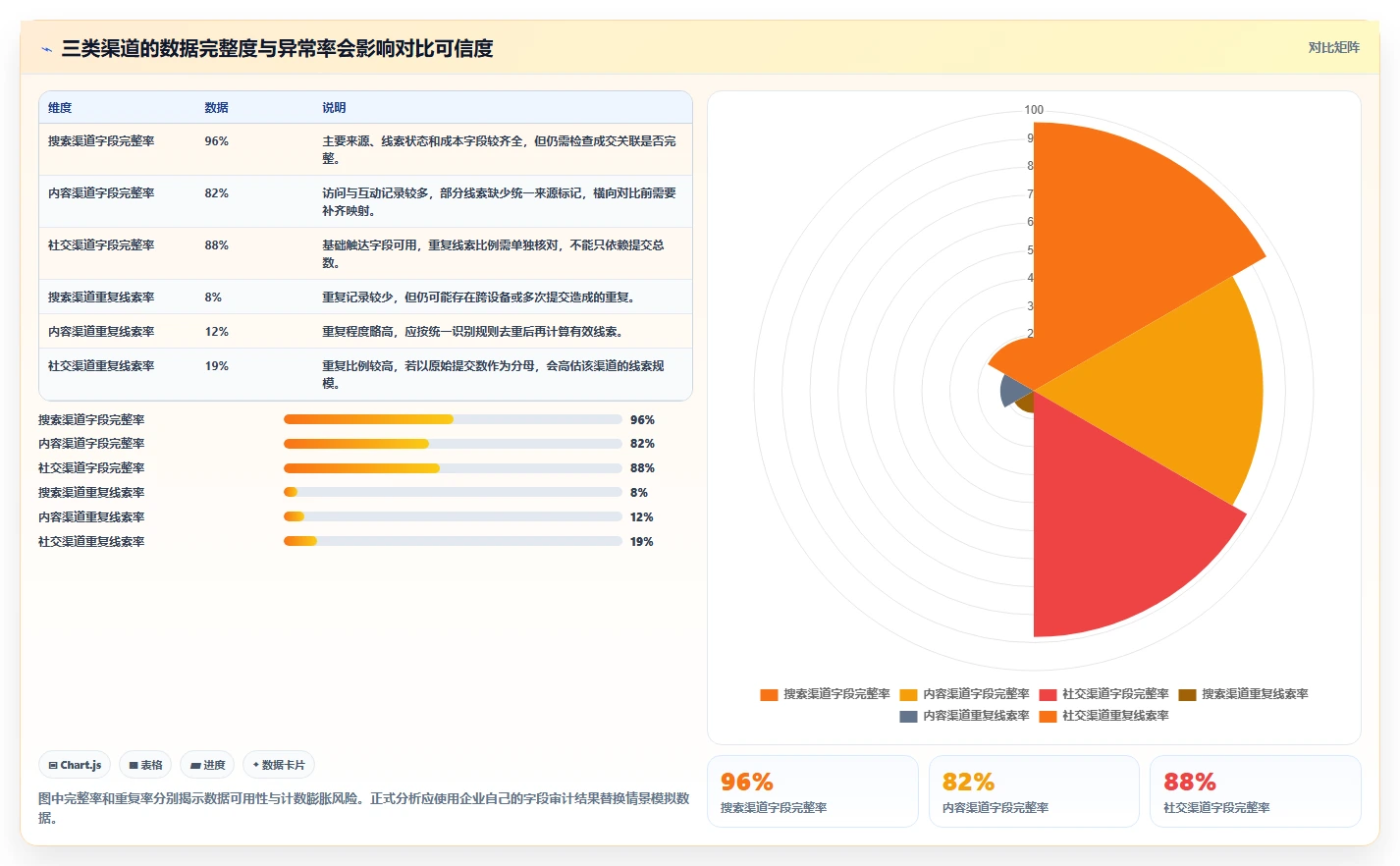Select the 表格 tag chip
1400x866 pixels.
click(x=145, y=765)
